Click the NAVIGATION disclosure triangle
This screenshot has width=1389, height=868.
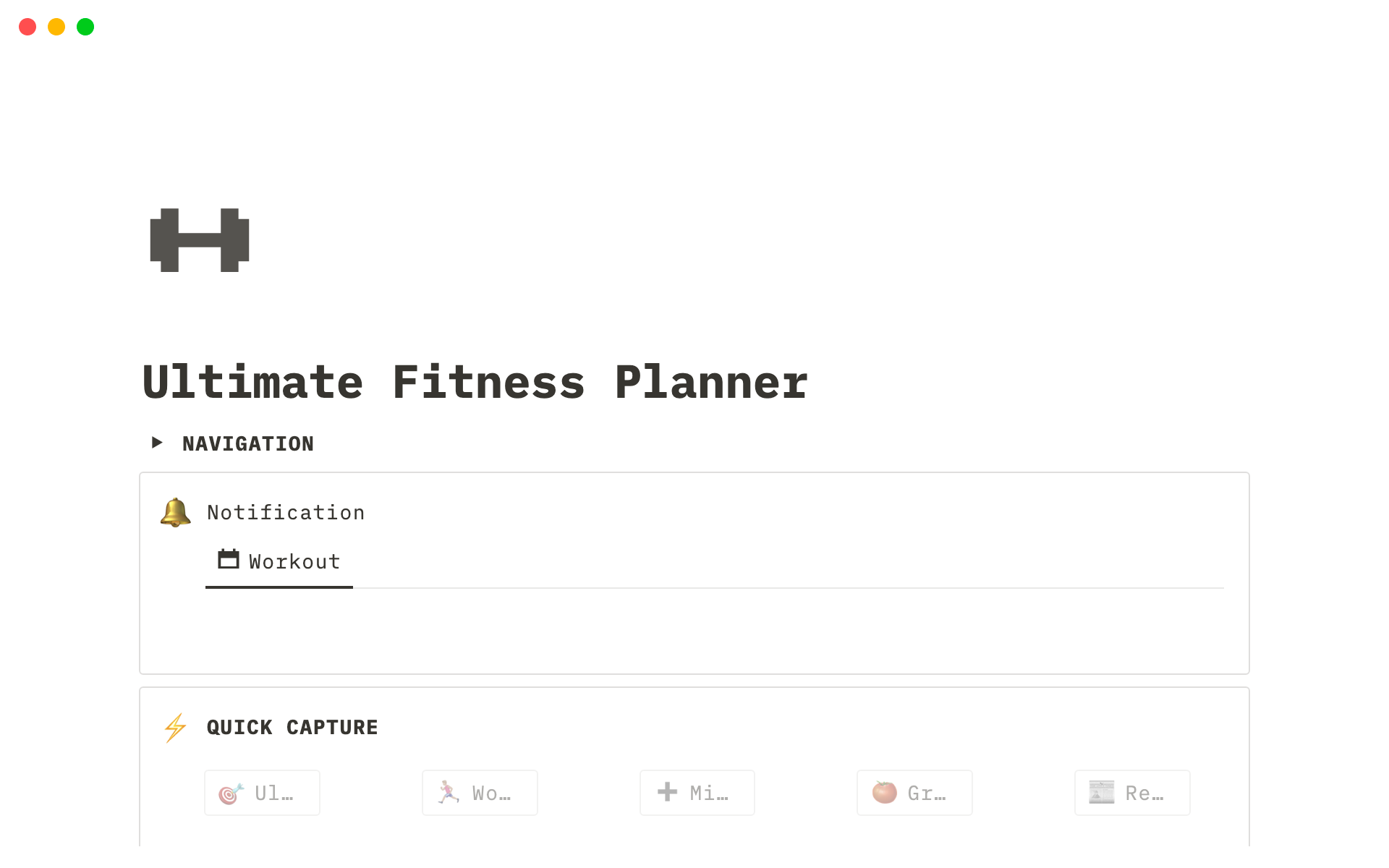pyautogui.click(x=157, y=443)
